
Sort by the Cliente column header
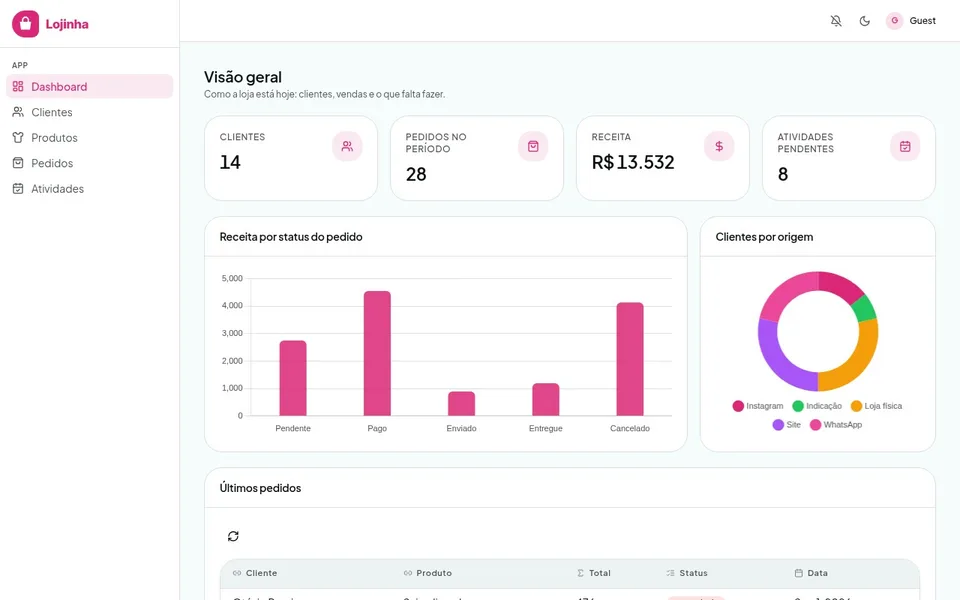[x=261, y=573]
